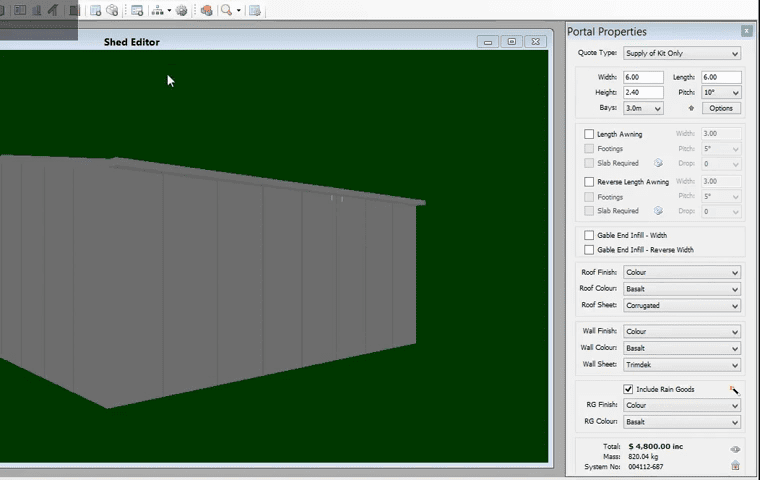Click the Width input field
This screenshot has height=480, width=760.
(x=643, y=77)
